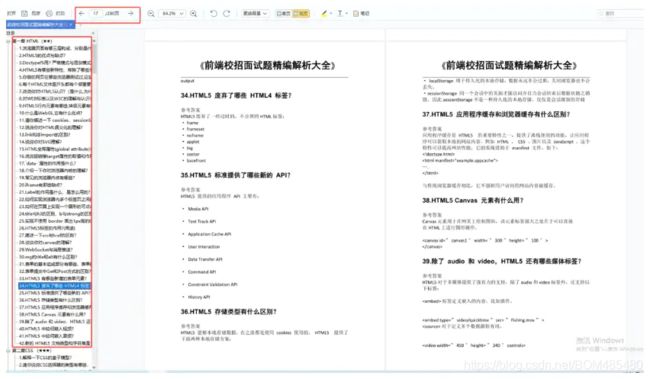Click the open file button
Image resolution: width=650 pixels, height=379 pixels.
[11, 13]
